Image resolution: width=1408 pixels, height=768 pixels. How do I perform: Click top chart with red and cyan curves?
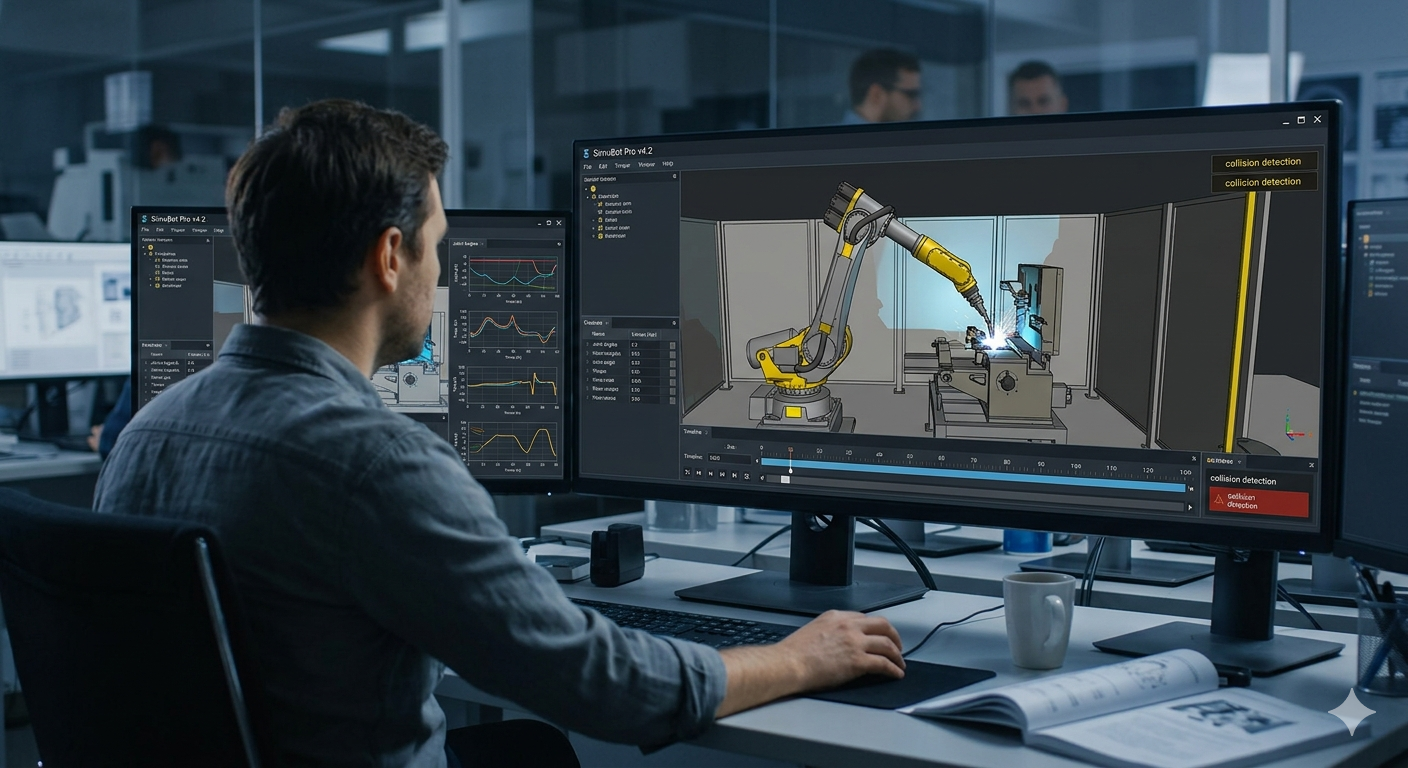[x=513, y=273]
